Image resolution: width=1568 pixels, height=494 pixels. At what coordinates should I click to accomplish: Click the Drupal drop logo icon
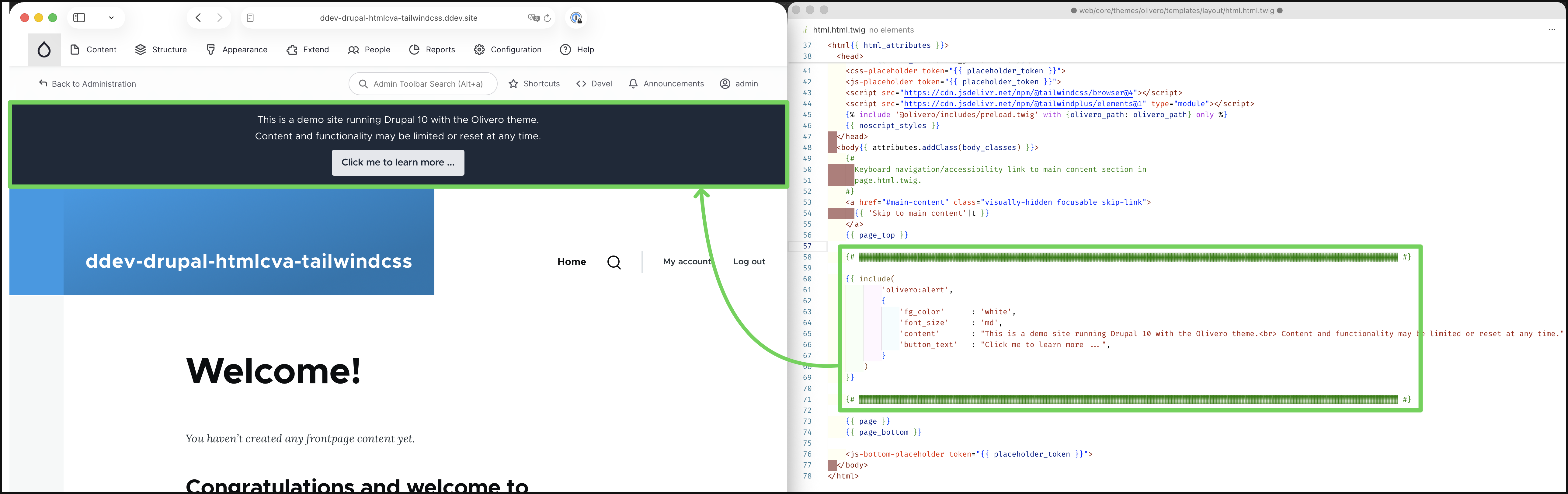click(x=44, y=50)
